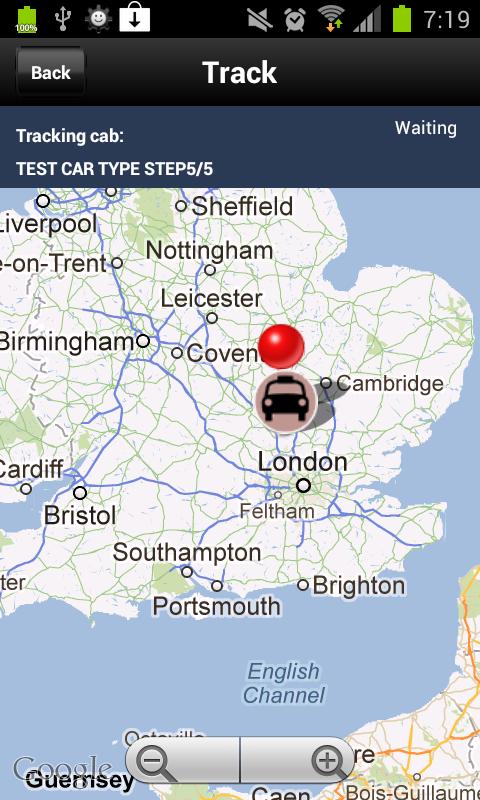Tap the muted sound status icon
Screen dimensions: 480x800
pos(260,19)
